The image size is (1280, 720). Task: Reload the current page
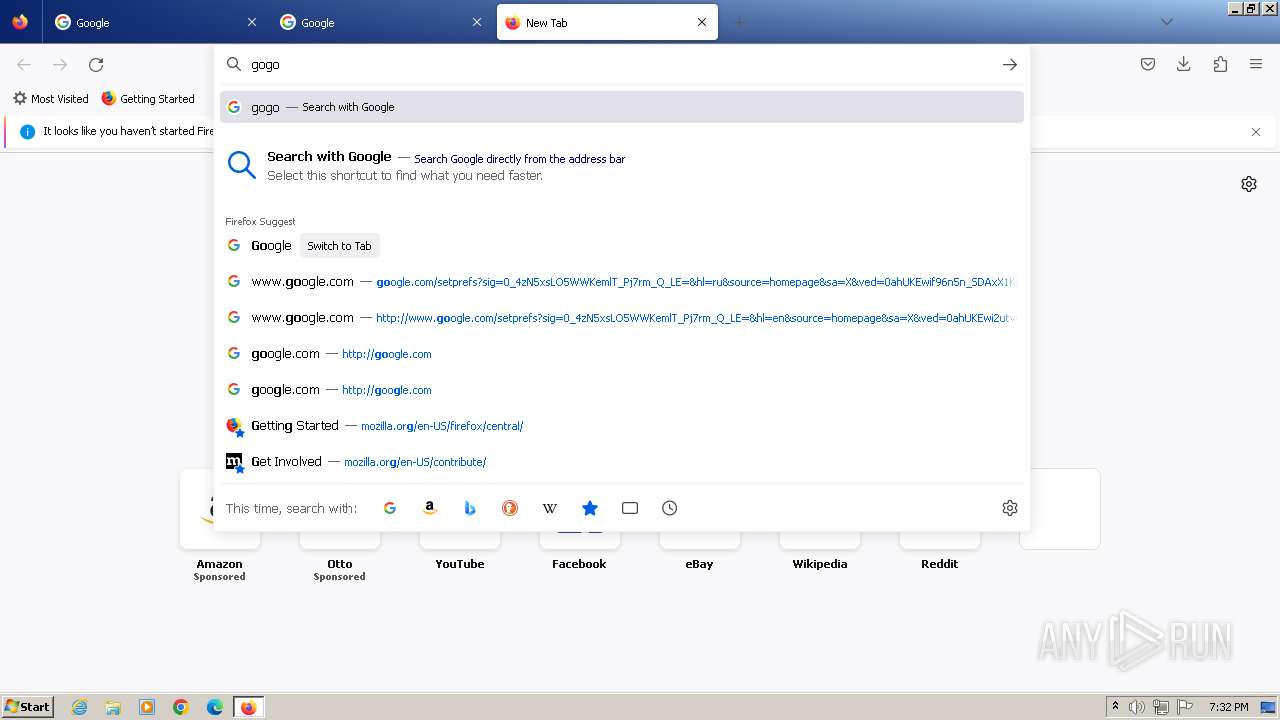[x=96, y=65]
